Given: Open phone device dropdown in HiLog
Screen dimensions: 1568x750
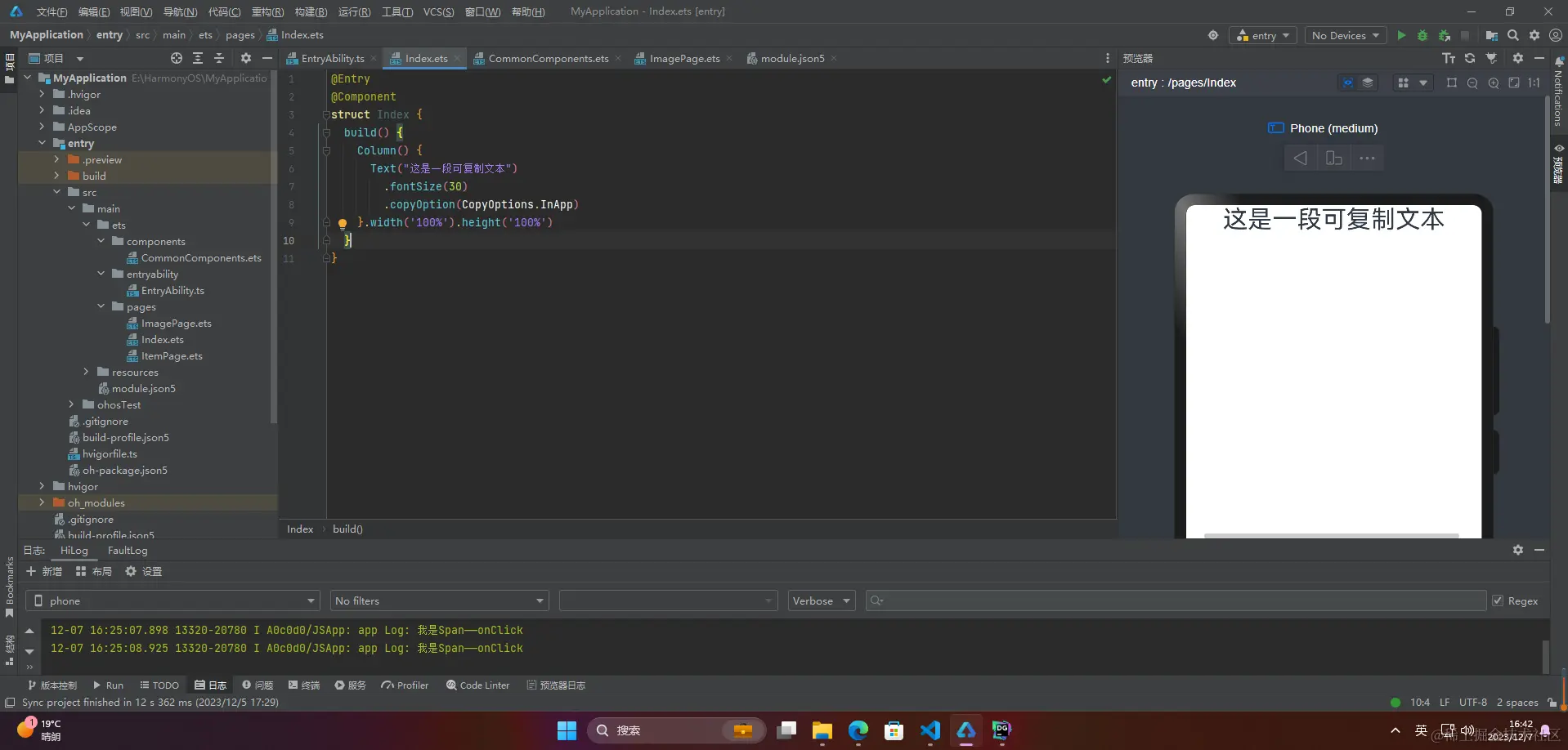Looking at the screenshot, I should (x=173, y=600).
